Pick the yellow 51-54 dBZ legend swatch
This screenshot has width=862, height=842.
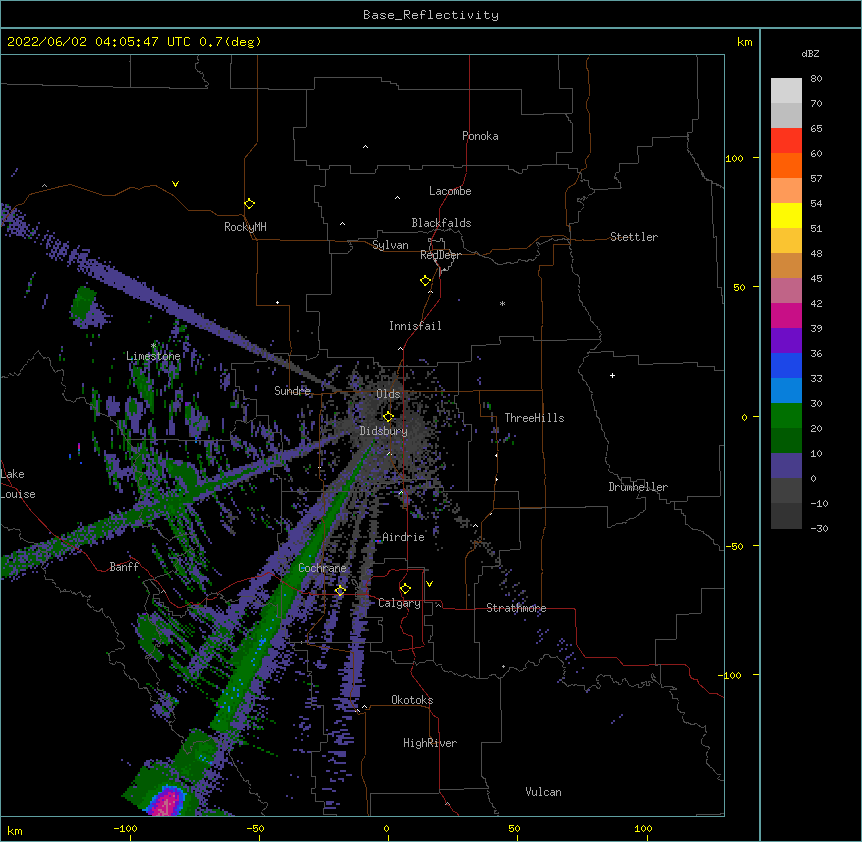[786, 216]
